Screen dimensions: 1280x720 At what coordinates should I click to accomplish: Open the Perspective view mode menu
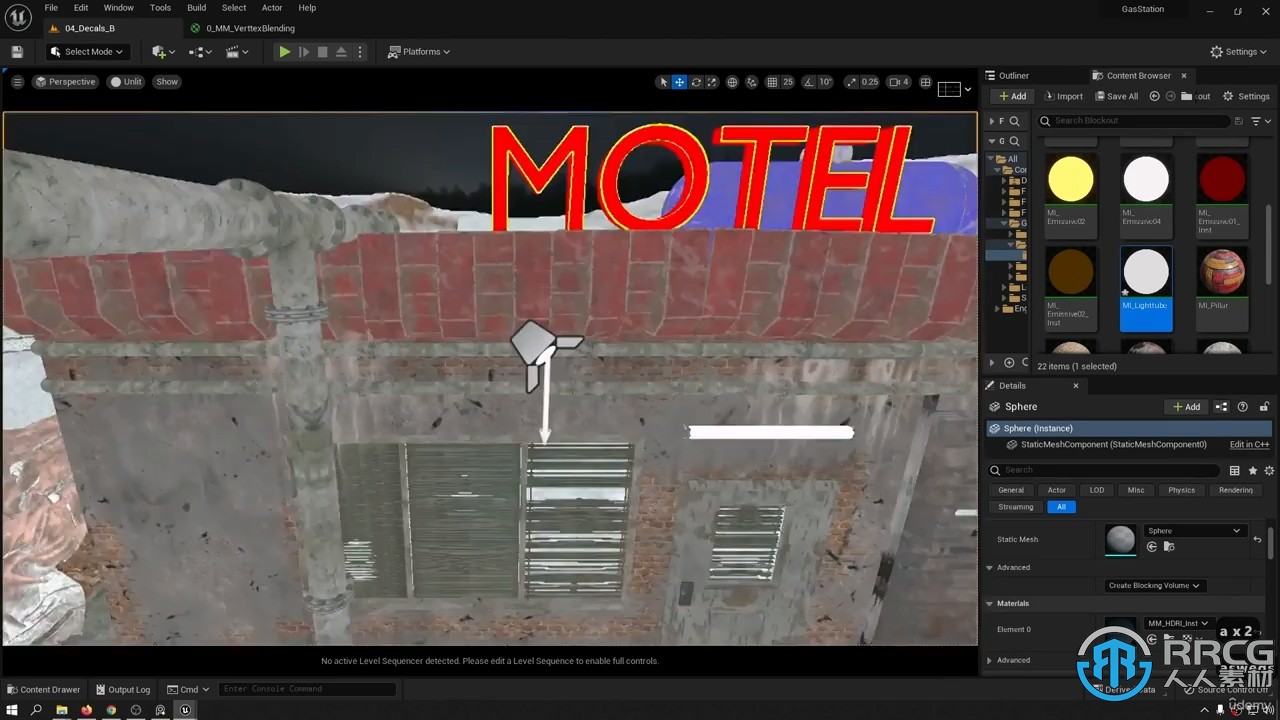pos(66,82)
